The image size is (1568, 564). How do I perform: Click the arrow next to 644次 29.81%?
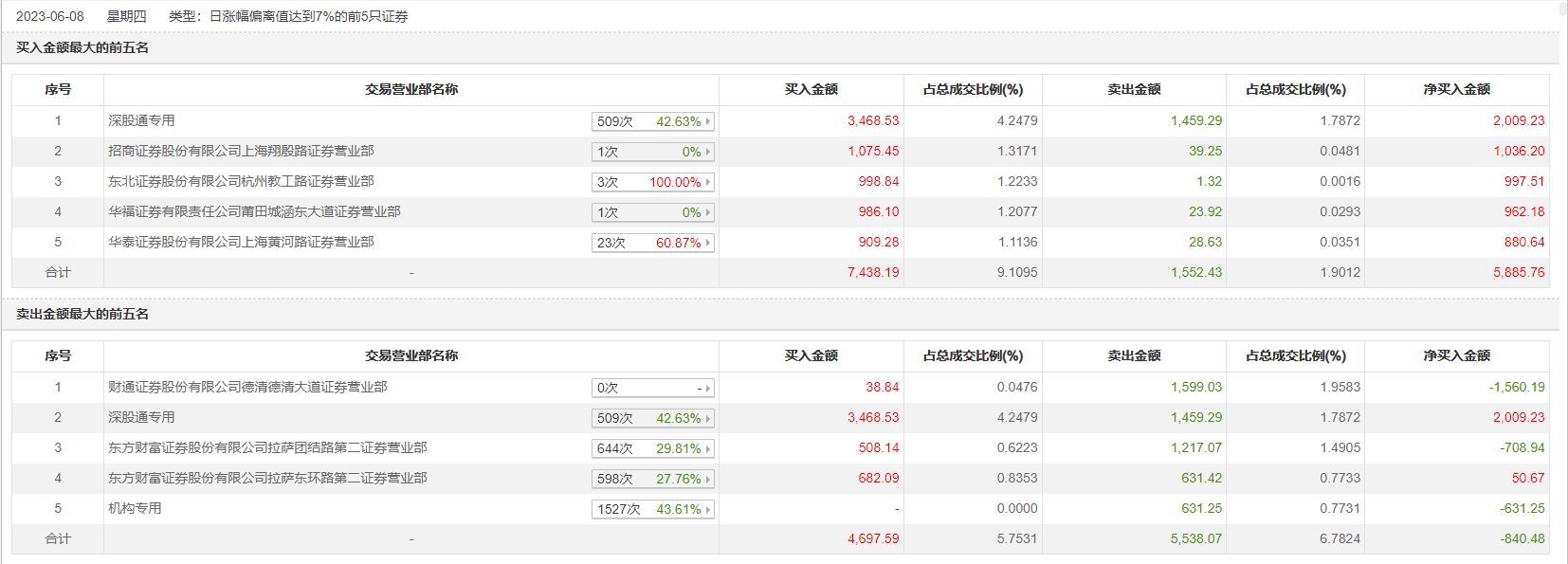pos(708,448)
